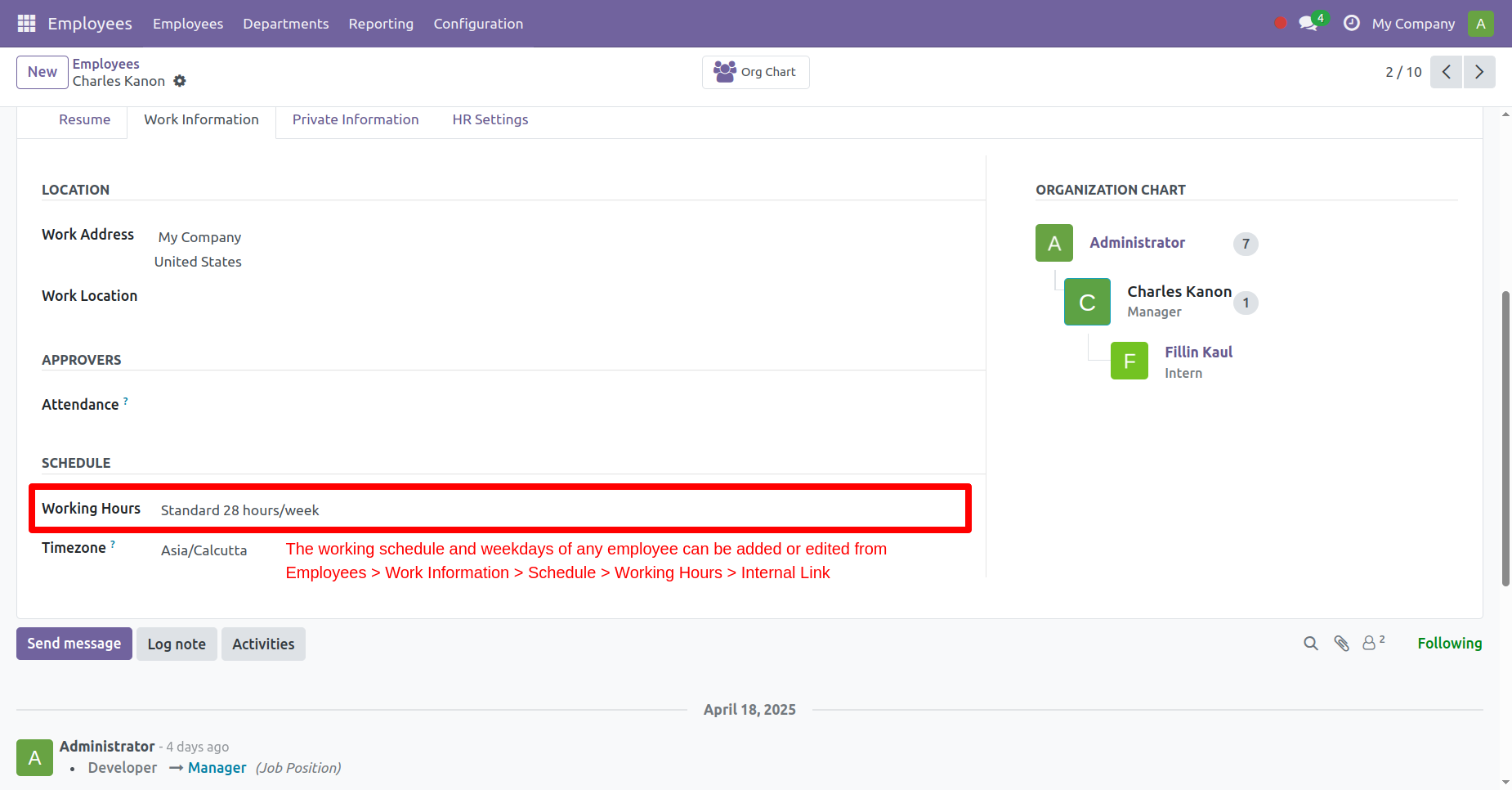Open the Org Chart view
Screen dimensions: 1512x790
[x=755, y=72]
